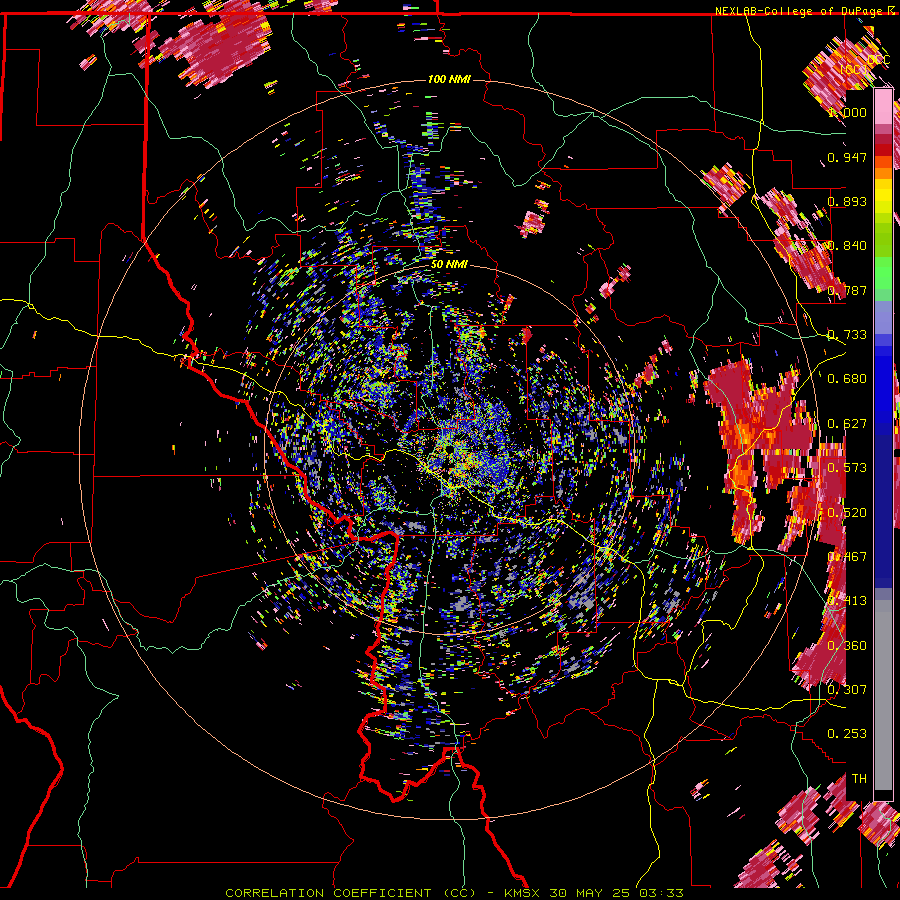The image size is (900, 900).
Task: Select the 50 NMI range ring label
Action: coord(449,264)
